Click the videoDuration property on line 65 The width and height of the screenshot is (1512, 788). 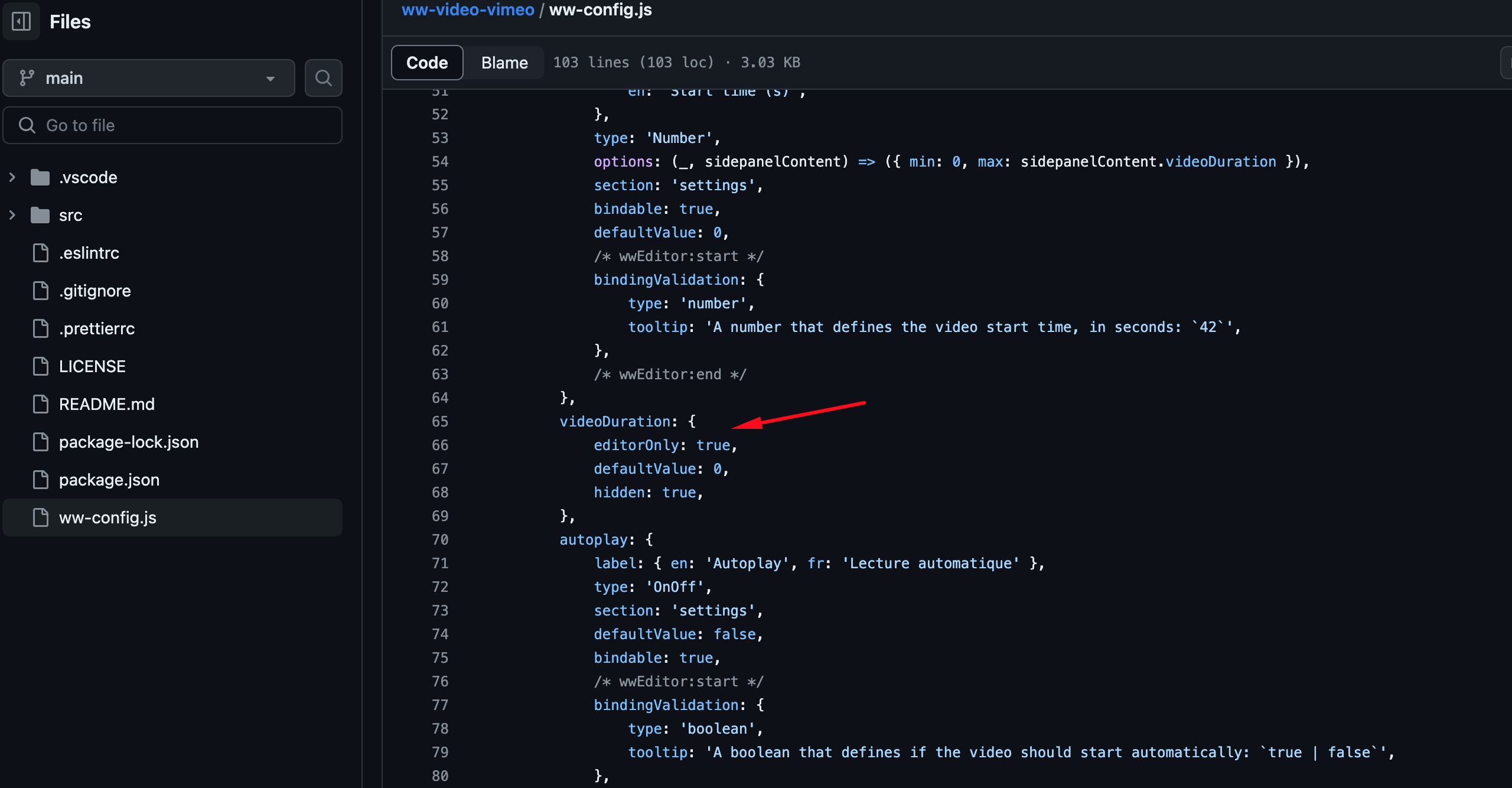[615, 422]
